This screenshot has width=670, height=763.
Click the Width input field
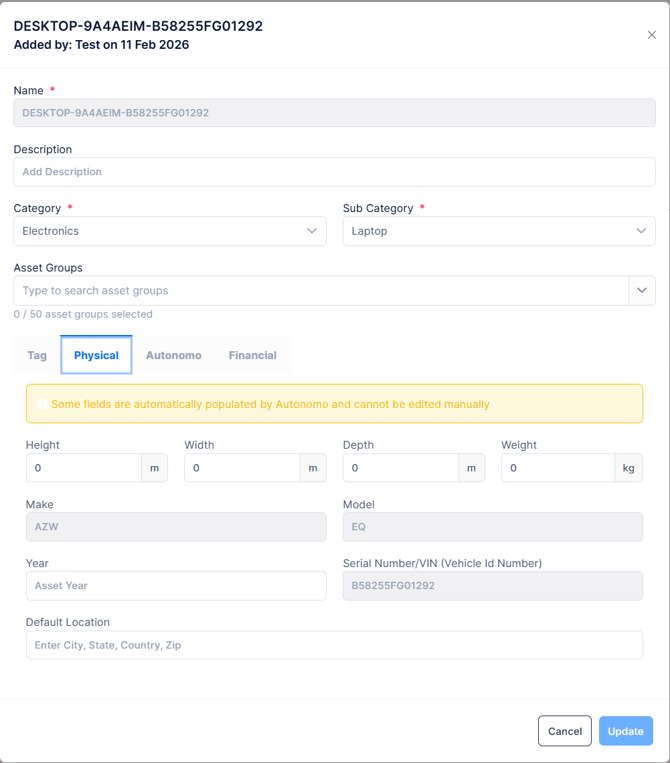coord(242,468)
